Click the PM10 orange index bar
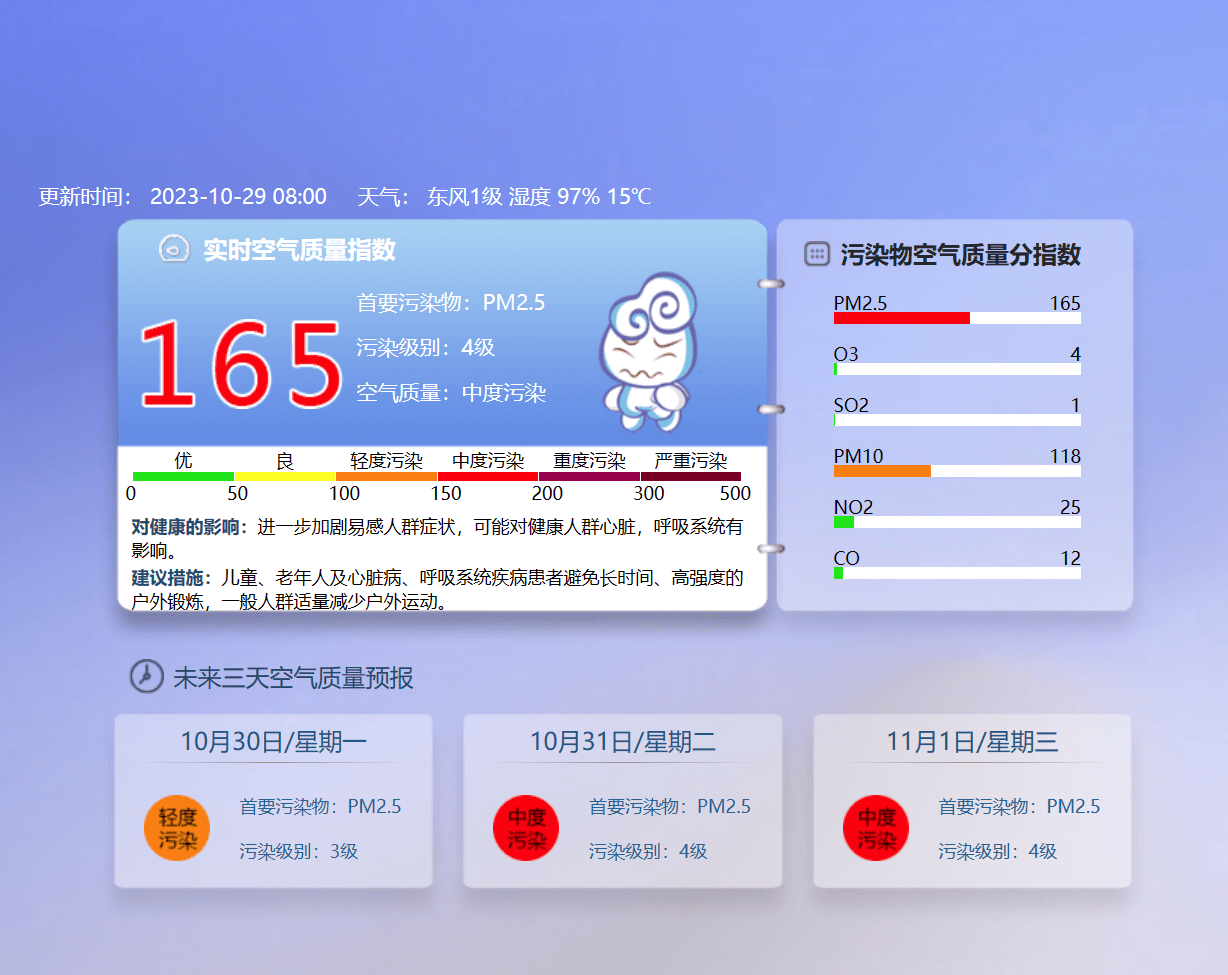The height and width of the screenshot is (975, 1228). [882, 471]
